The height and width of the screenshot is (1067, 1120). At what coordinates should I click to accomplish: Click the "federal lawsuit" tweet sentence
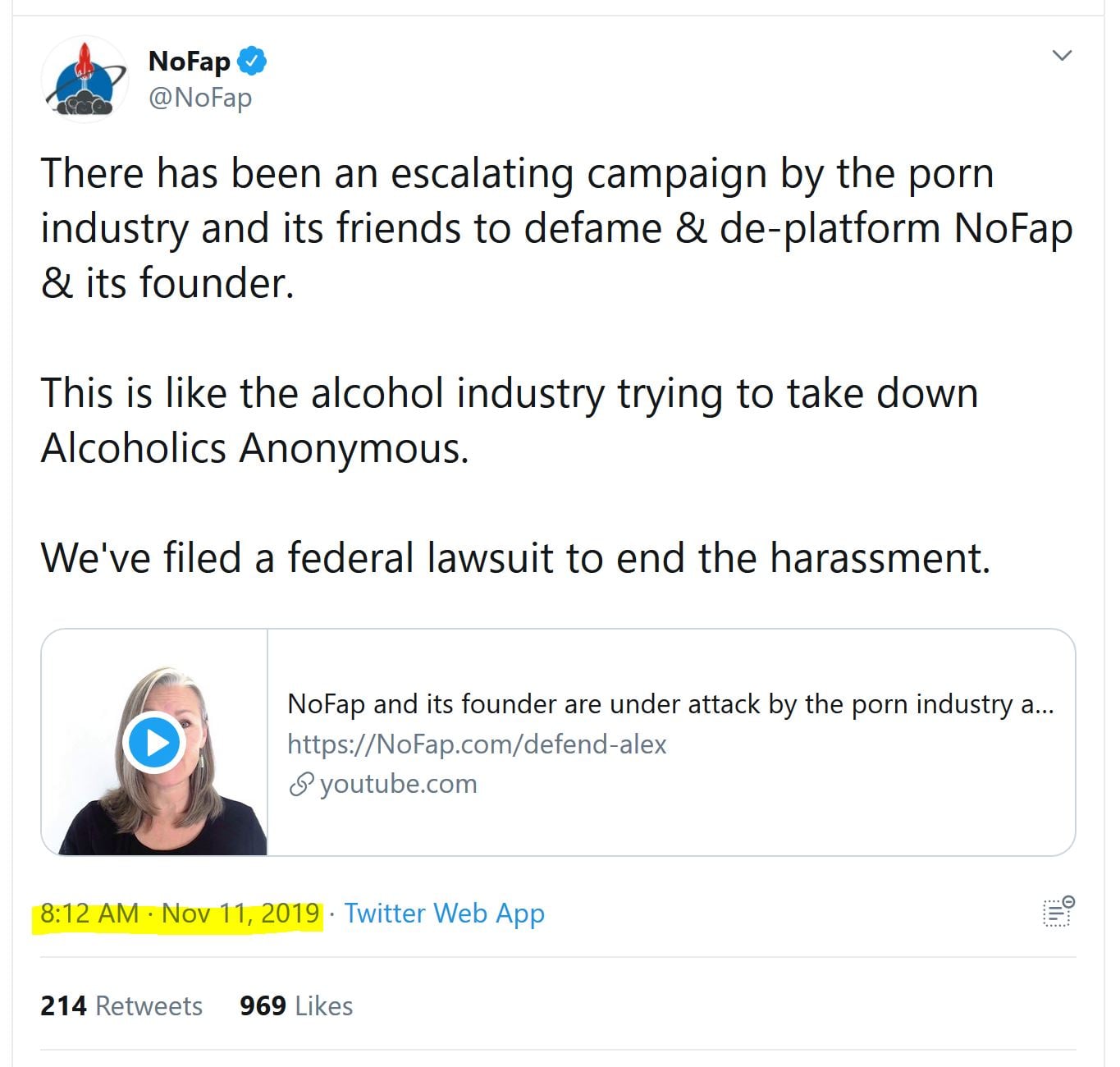point(515,558)
